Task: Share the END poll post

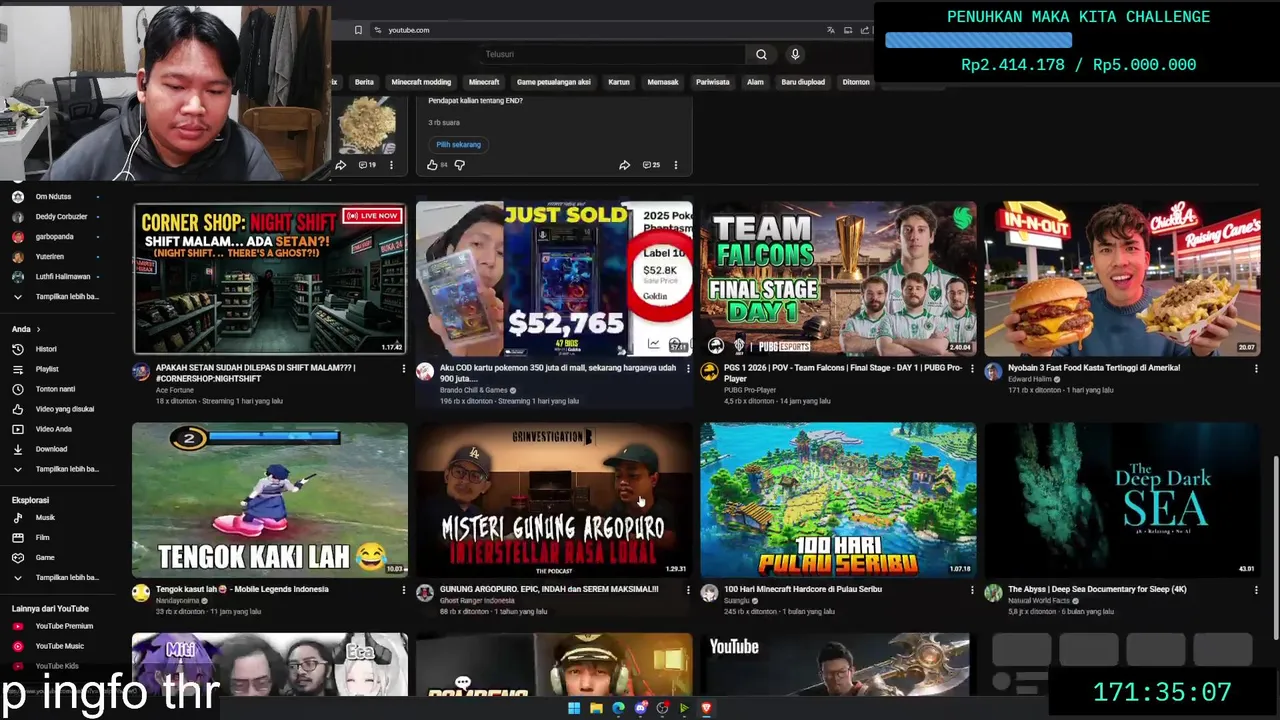Action: pyautogui.click(x=624, y=165)
